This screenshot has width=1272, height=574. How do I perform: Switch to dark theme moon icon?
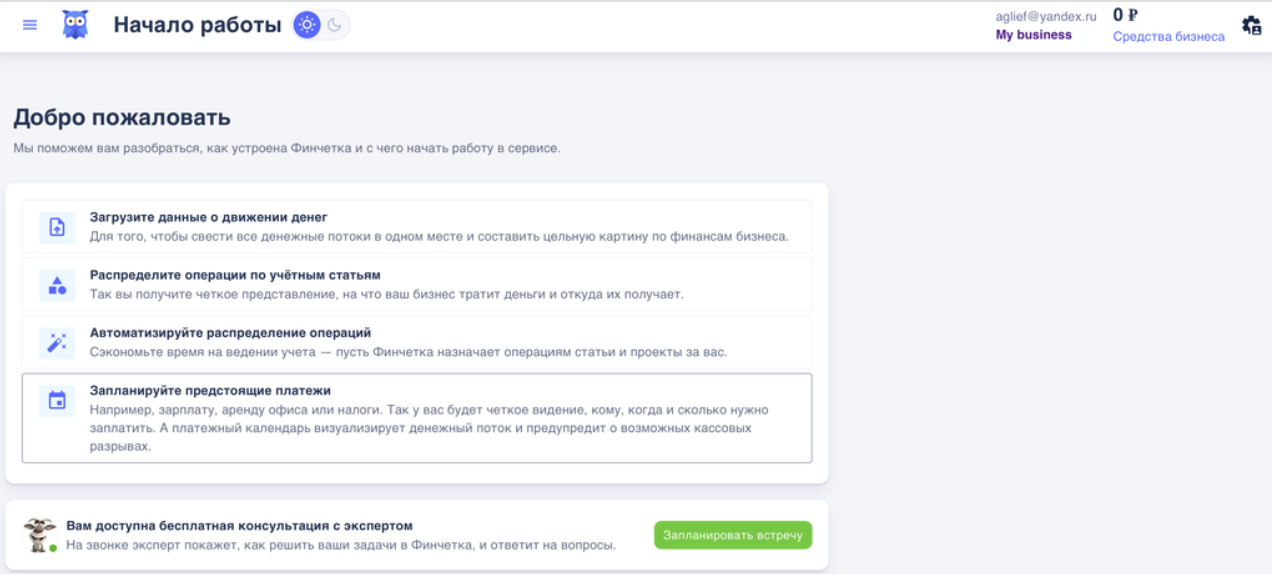pyautogui.click(x=335, y=25)
